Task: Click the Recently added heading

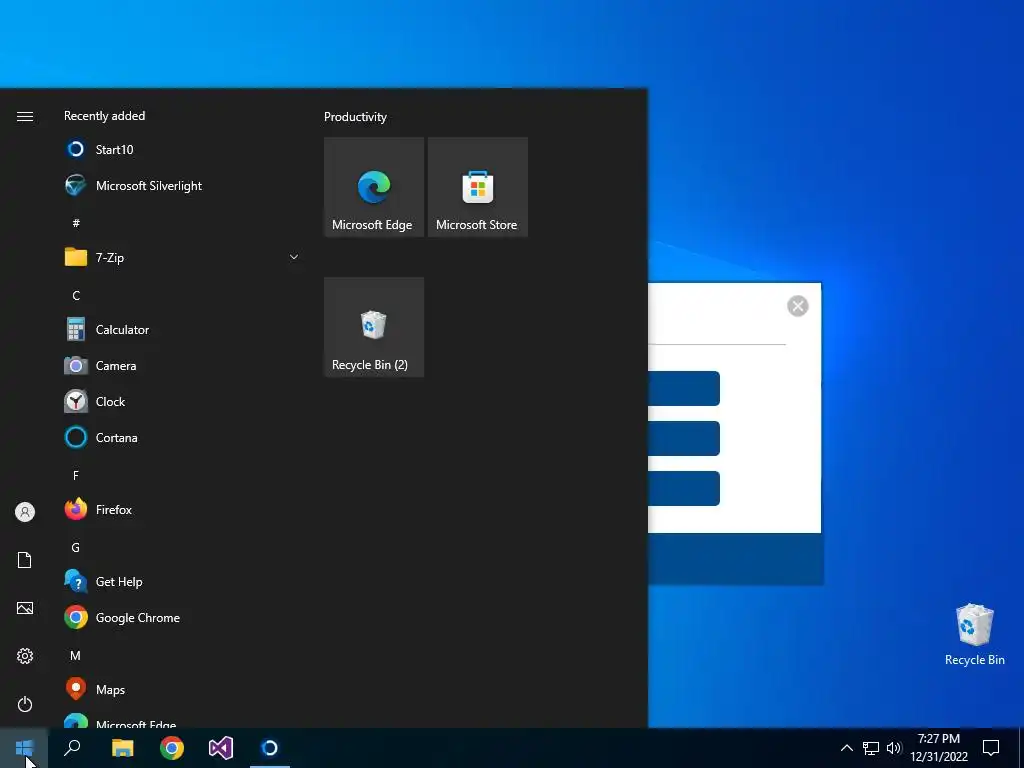Action: 104,116
